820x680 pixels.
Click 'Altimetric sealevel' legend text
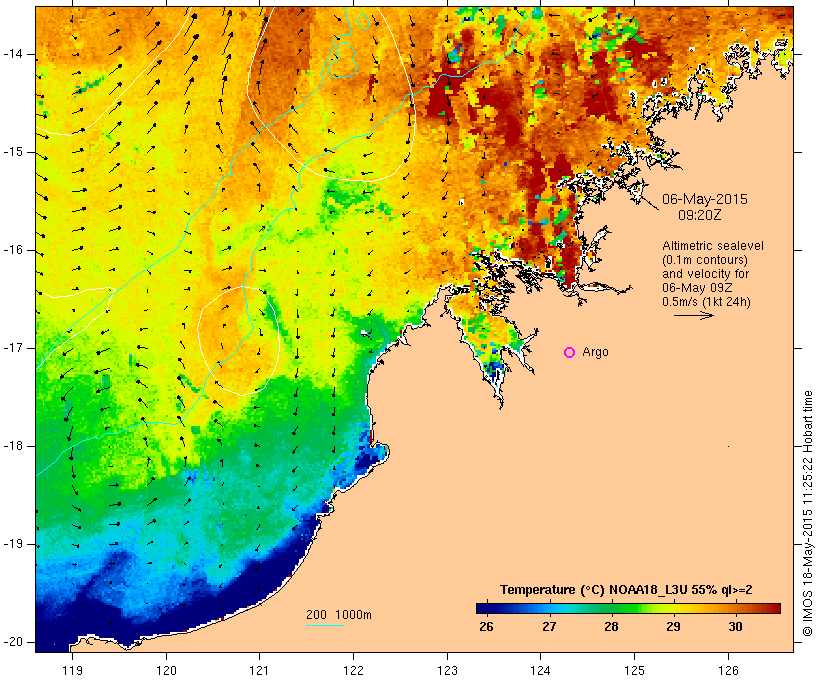(x=713, y=246)
